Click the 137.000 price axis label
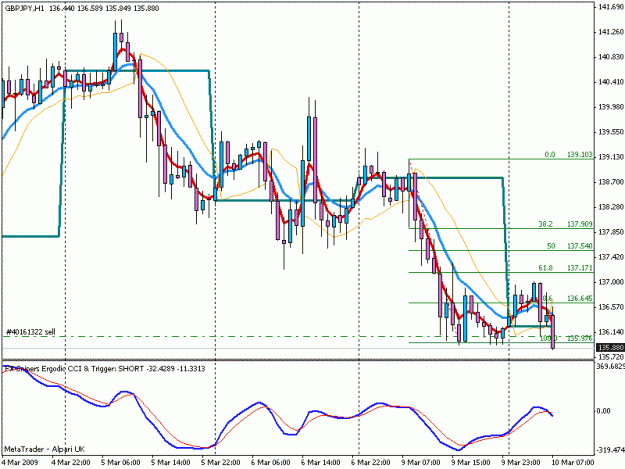Image resolution: width=625 pixels, height=469 pixels. point(611,282)
